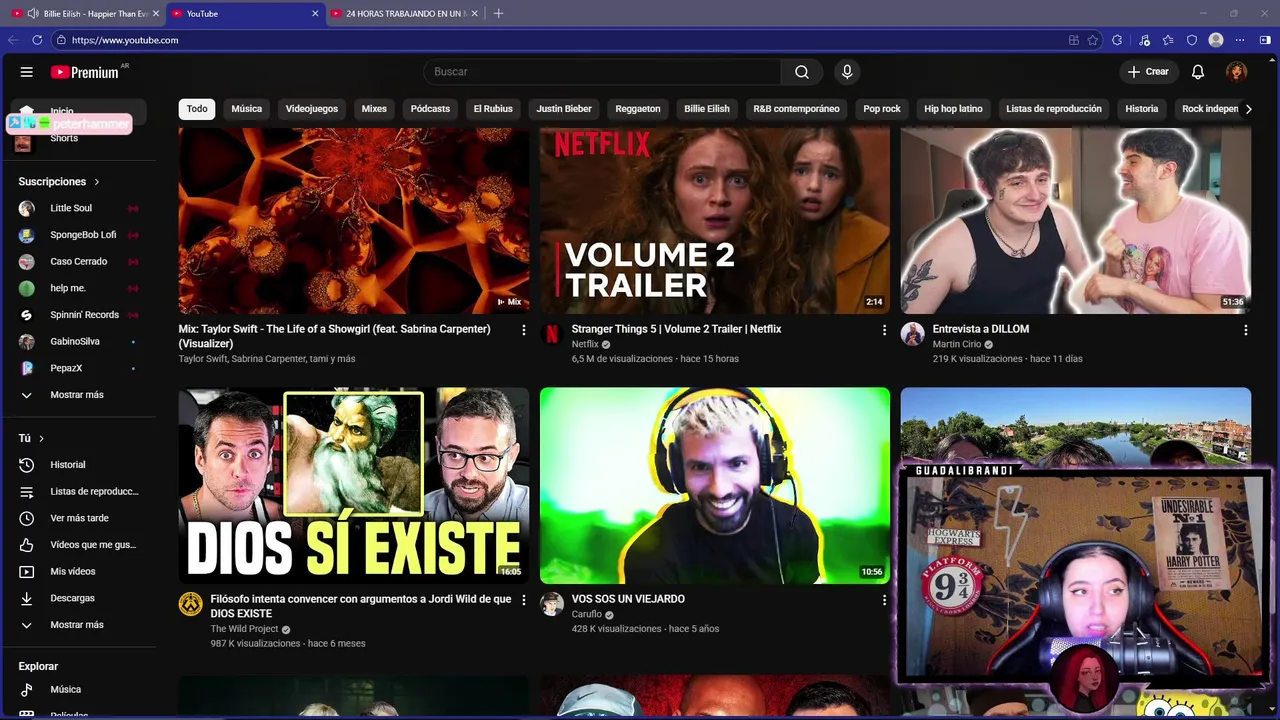The image size is (1280, 720).
Task: Open the hamburger guide menu
Action: click(27, 72)
